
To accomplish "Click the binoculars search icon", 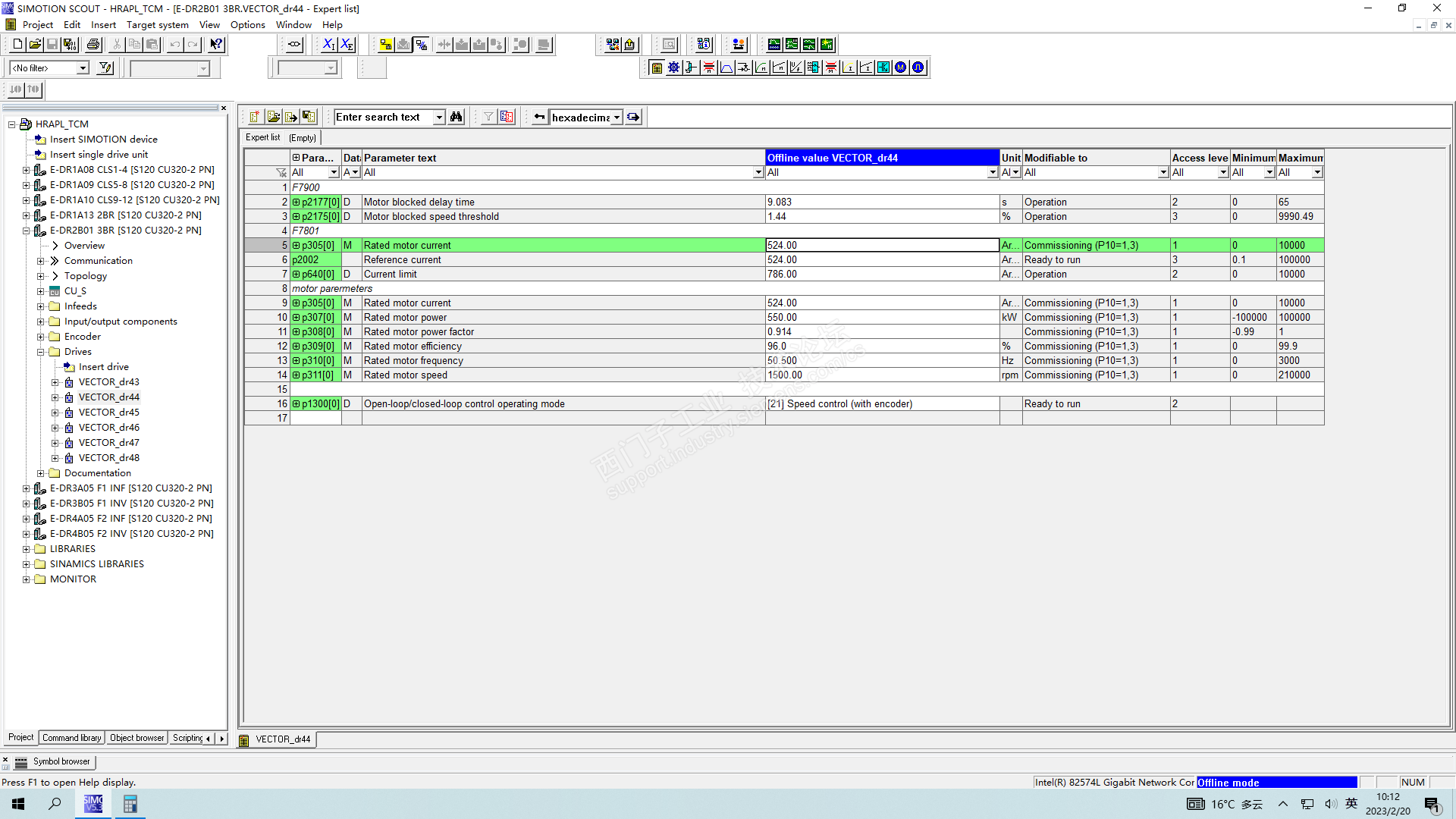I will 456,117.
